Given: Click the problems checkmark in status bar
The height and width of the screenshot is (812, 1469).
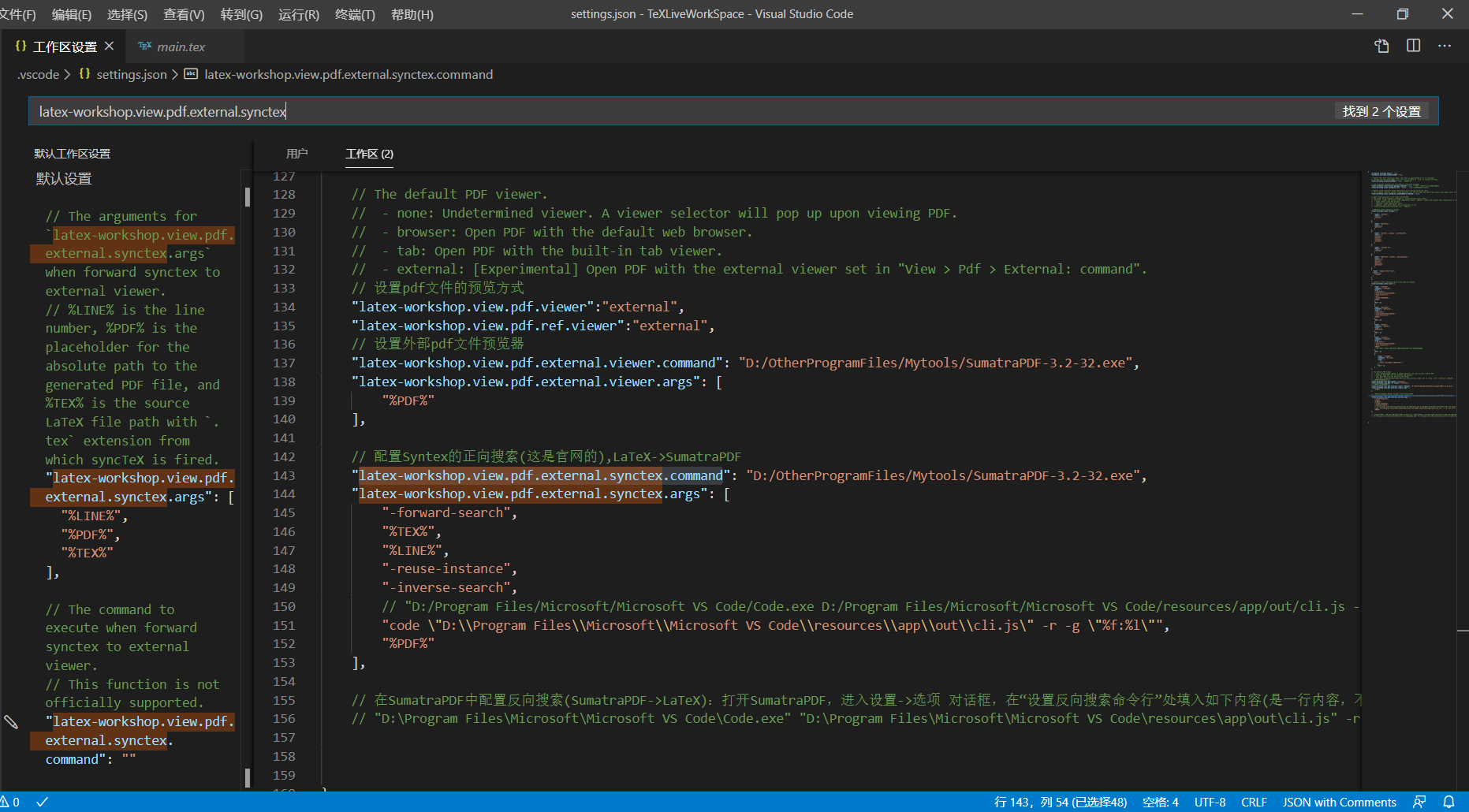Looking at the screenshot, I should pos(42,802).
